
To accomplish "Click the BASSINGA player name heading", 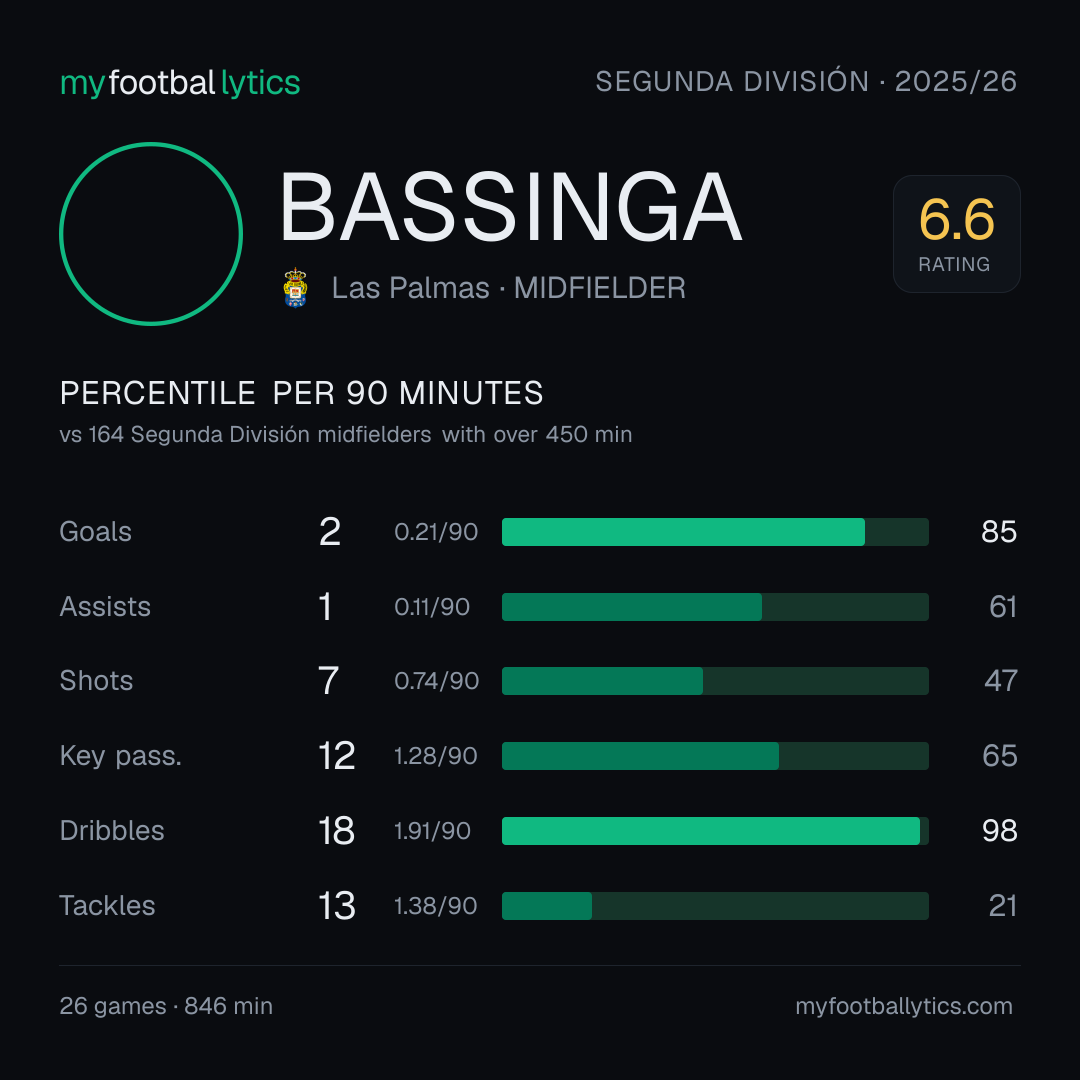I will (510, 207).
